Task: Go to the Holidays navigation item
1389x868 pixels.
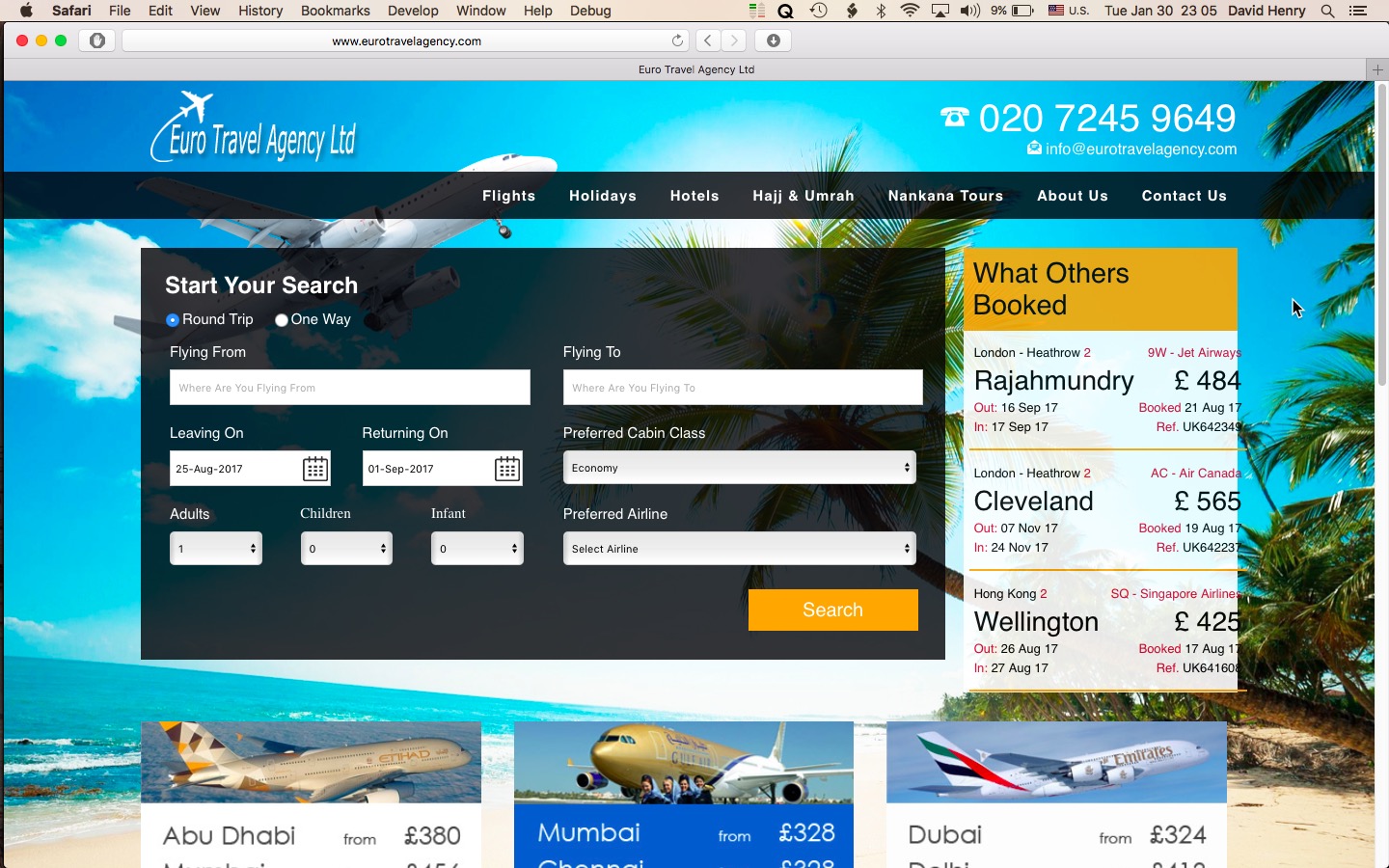Action: pyautogui.click(x=603, y=196)
